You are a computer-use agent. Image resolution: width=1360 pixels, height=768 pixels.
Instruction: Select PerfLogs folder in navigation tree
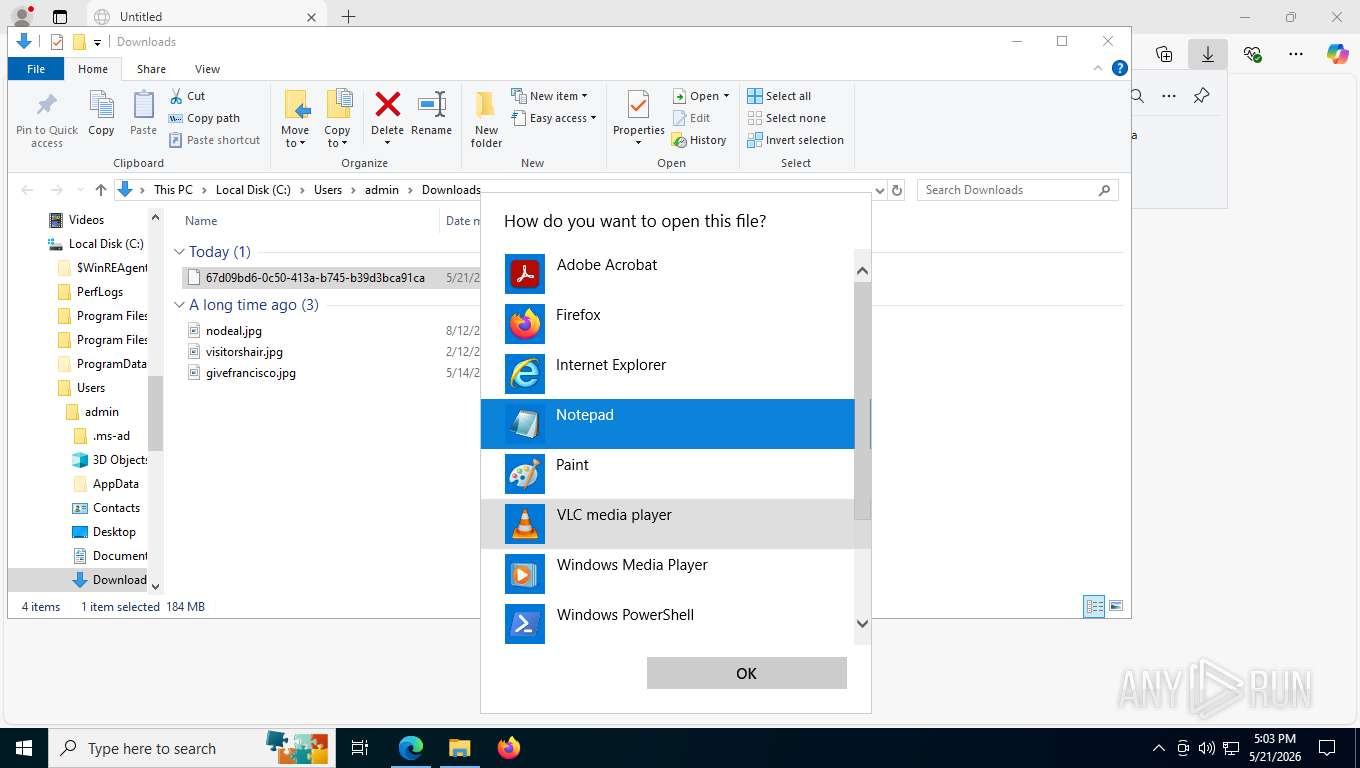100,292
